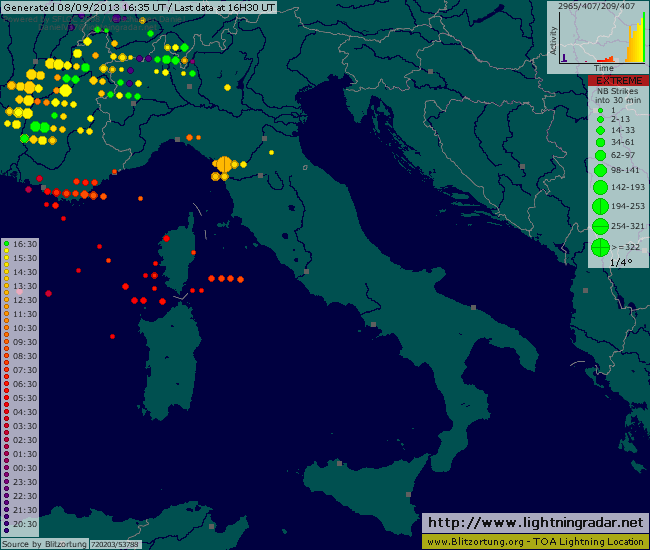Select the 07:30 time legend label
The width and height of the screenshot is (650, 550).
[25, 370]
